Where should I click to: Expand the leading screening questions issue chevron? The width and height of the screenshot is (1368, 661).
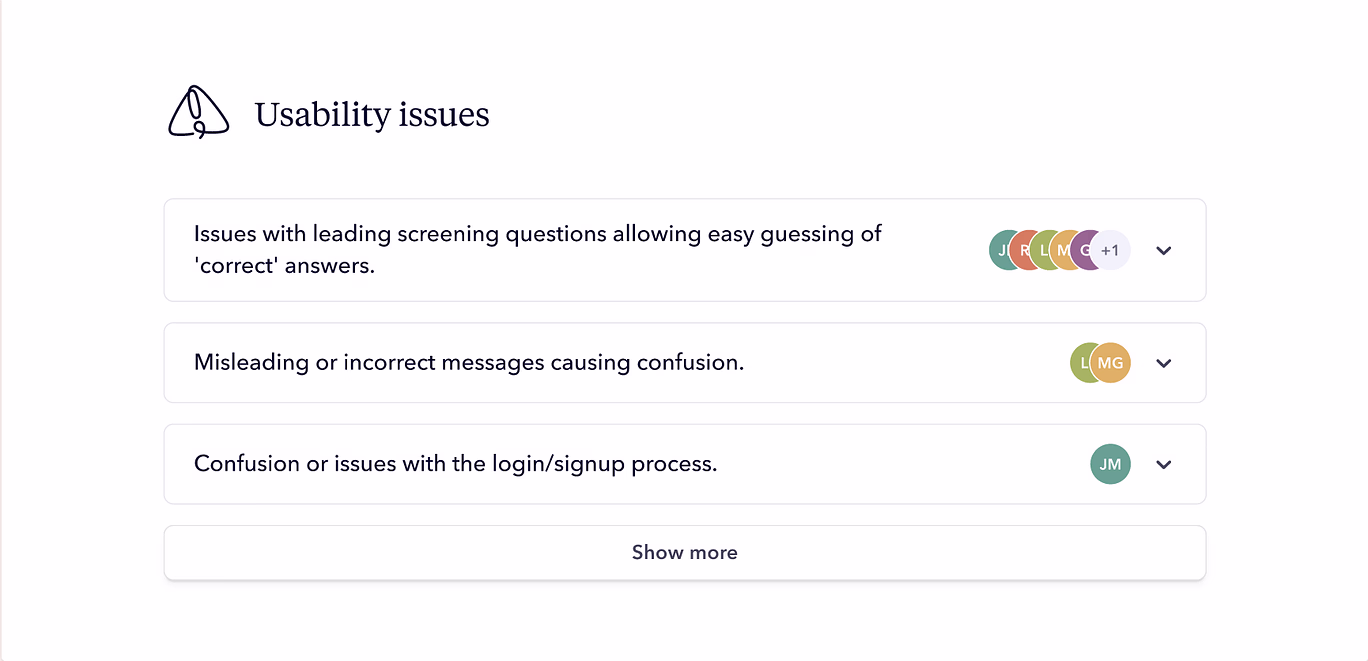1163,251
